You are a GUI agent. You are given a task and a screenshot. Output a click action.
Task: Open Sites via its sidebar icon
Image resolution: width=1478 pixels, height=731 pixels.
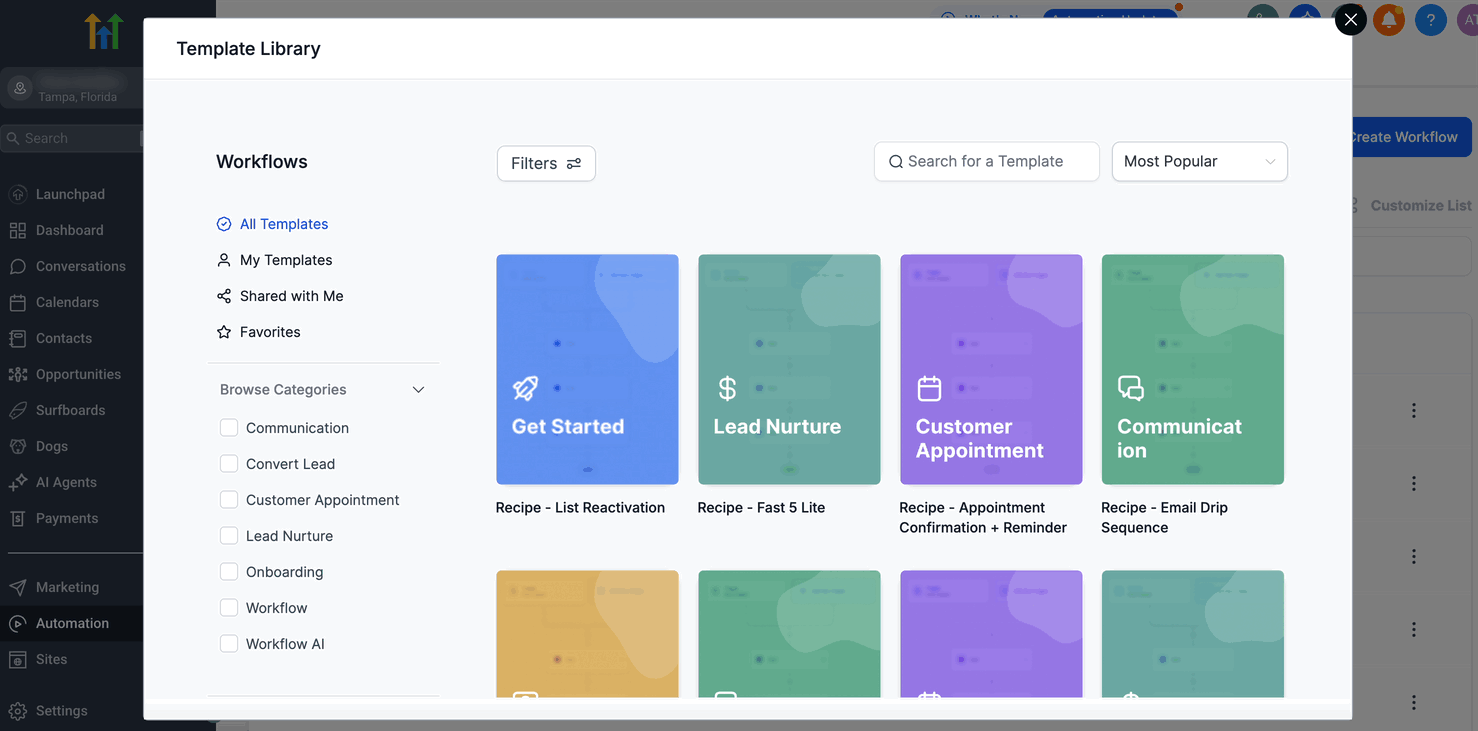17,659
